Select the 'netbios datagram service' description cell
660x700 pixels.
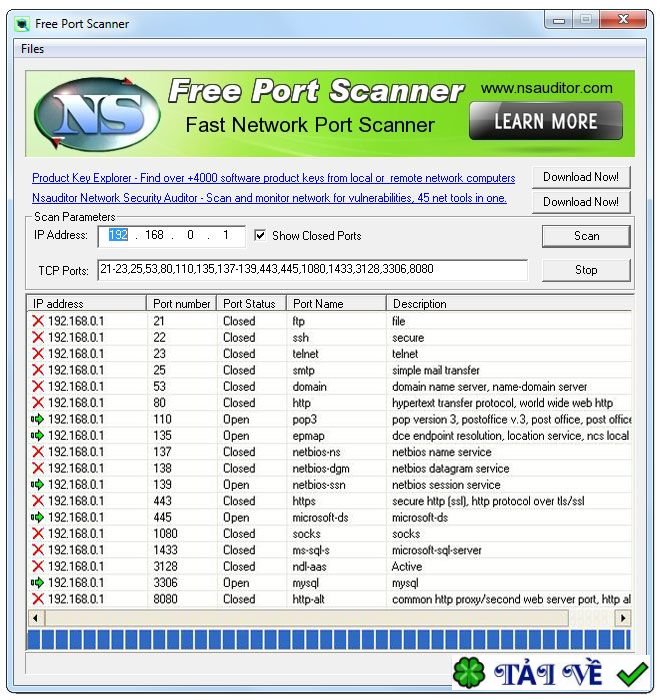[x=451, y=468]
